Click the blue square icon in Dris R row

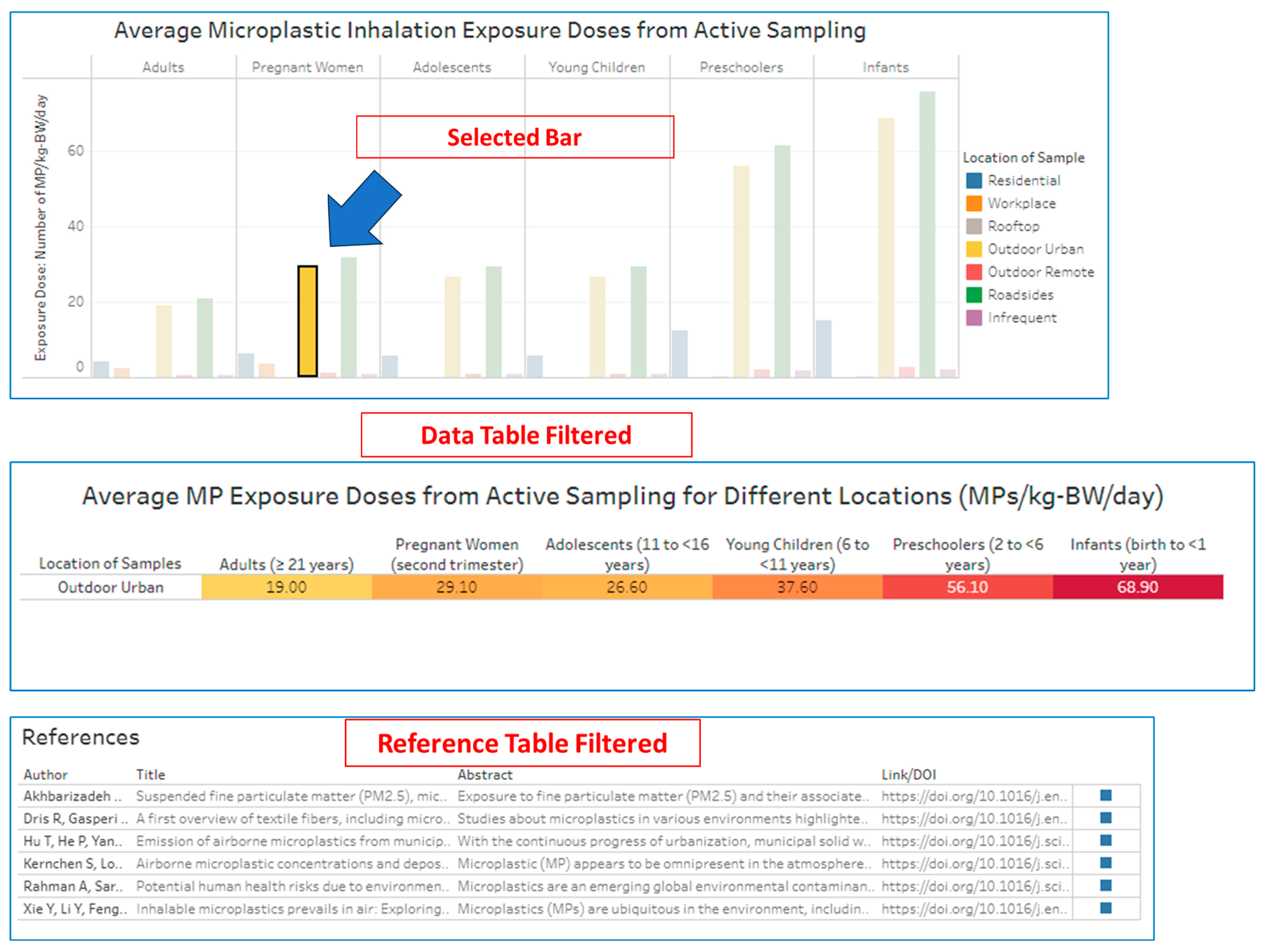1106,818
